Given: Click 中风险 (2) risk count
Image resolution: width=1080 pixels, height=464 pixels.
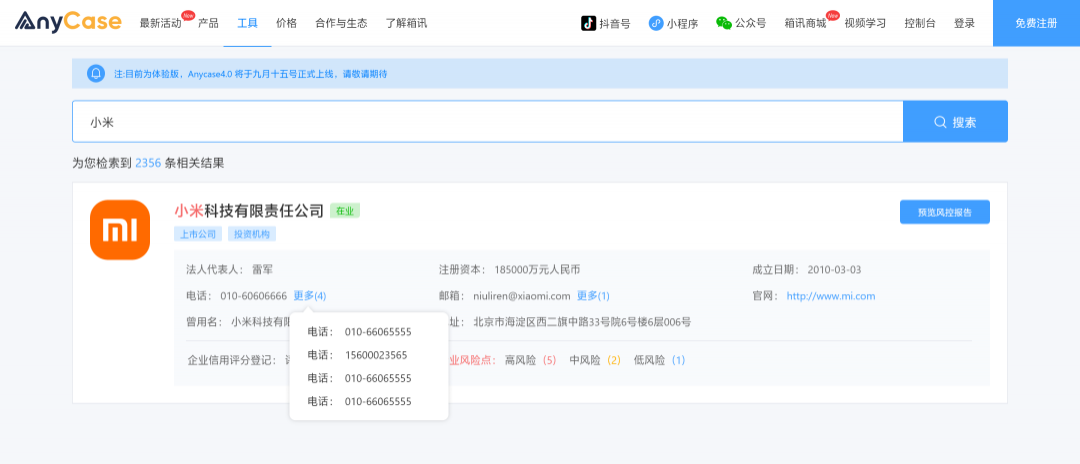Looking at the screenshot, I should (x=595, y=360).
